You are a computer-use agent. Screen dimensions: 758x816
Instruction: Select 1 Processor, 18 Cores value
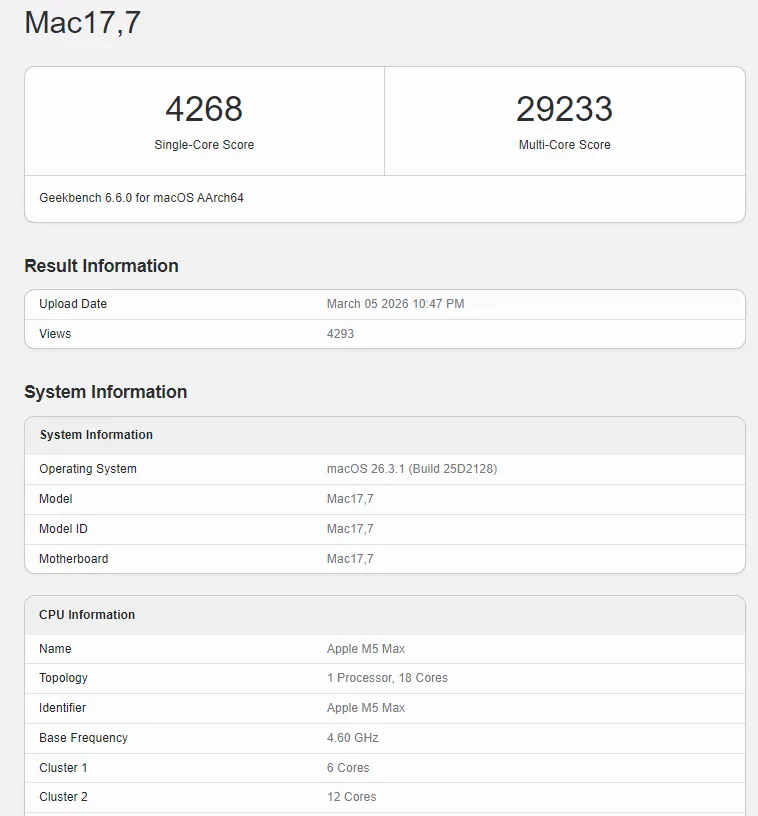(387, 678)
